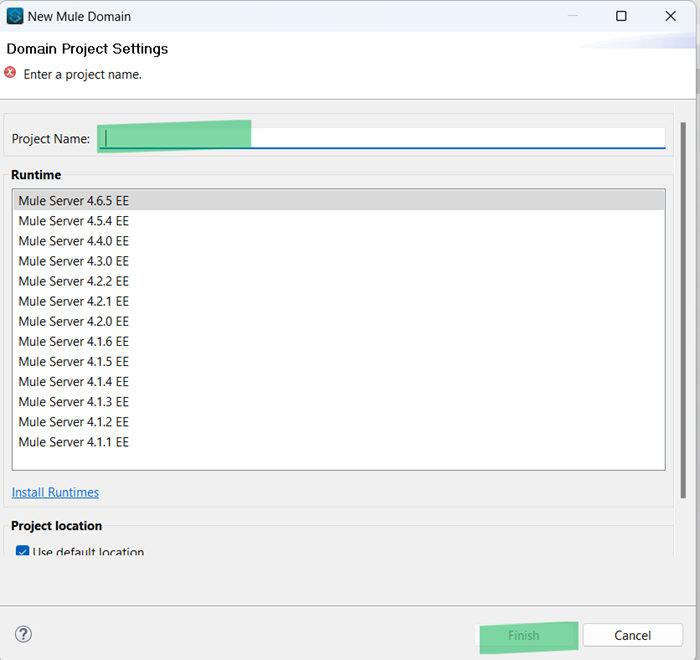Click the help question mark icon
Image resolution: width=700 pixels, height=660 pixels.
tap(24, 634)
